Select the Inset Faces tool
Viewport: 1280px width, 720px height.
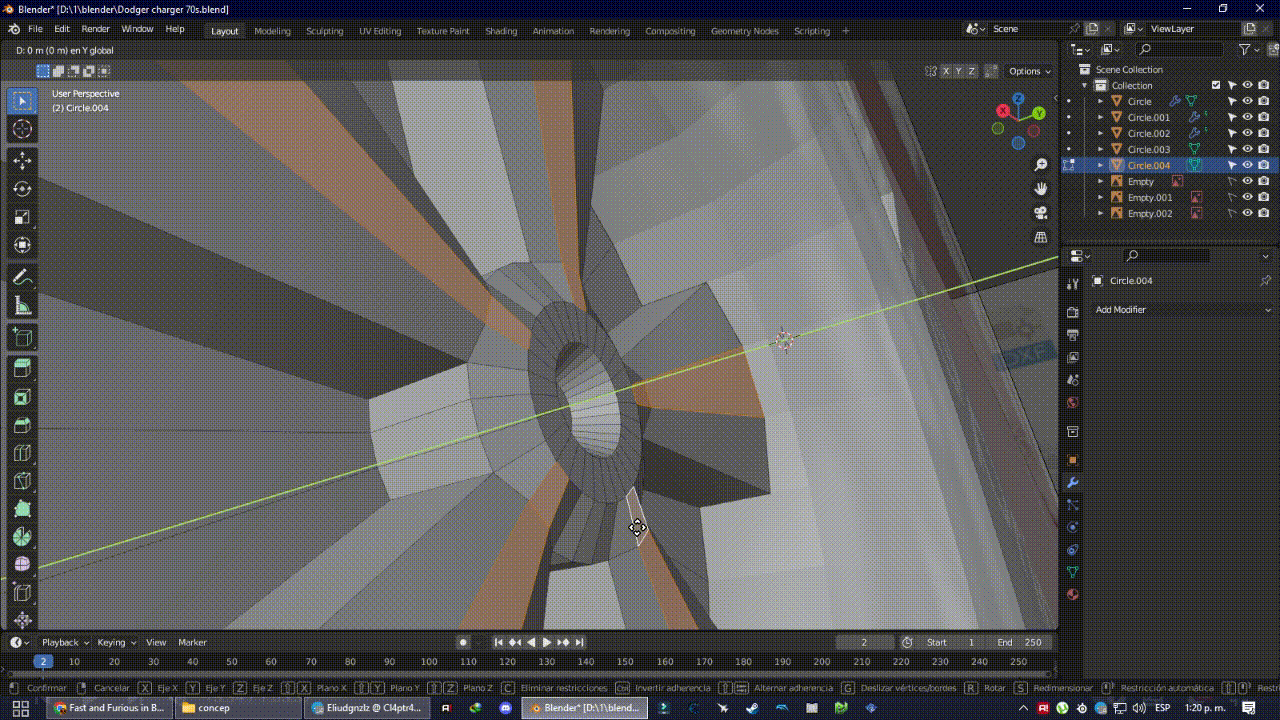pos(22,397)
